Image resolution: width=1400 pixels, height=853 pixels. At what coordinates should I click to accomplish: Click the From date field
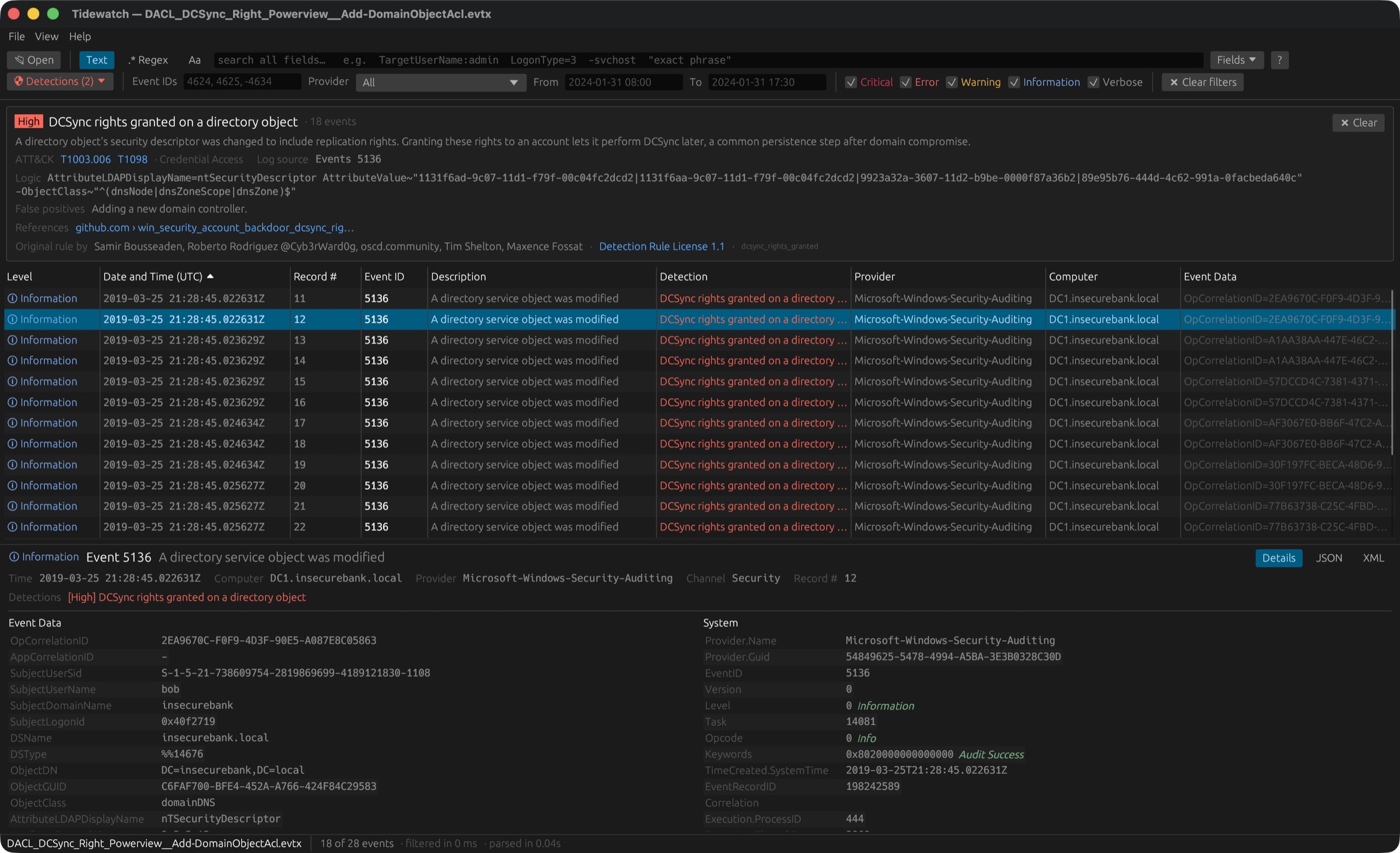point(623,82)
